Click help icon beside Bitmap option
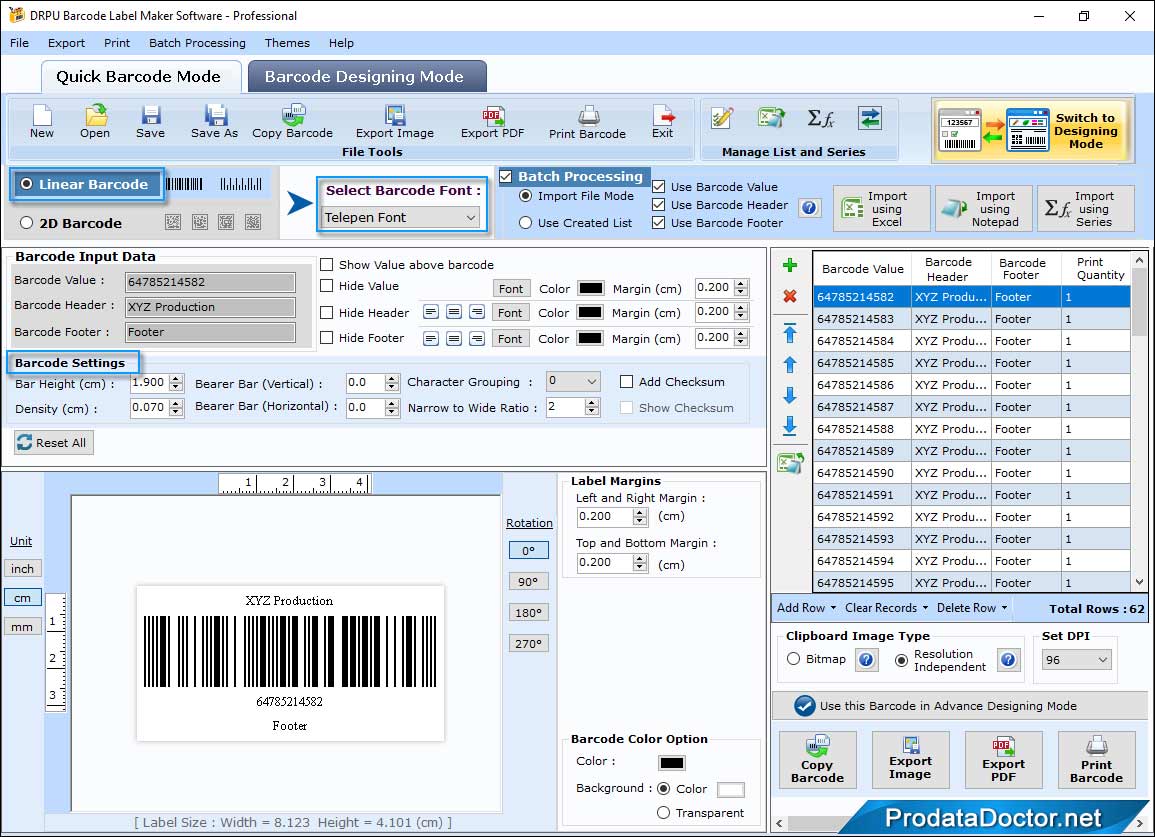The height and width of the screenshot is (837, 1155). tap(866, 660)
